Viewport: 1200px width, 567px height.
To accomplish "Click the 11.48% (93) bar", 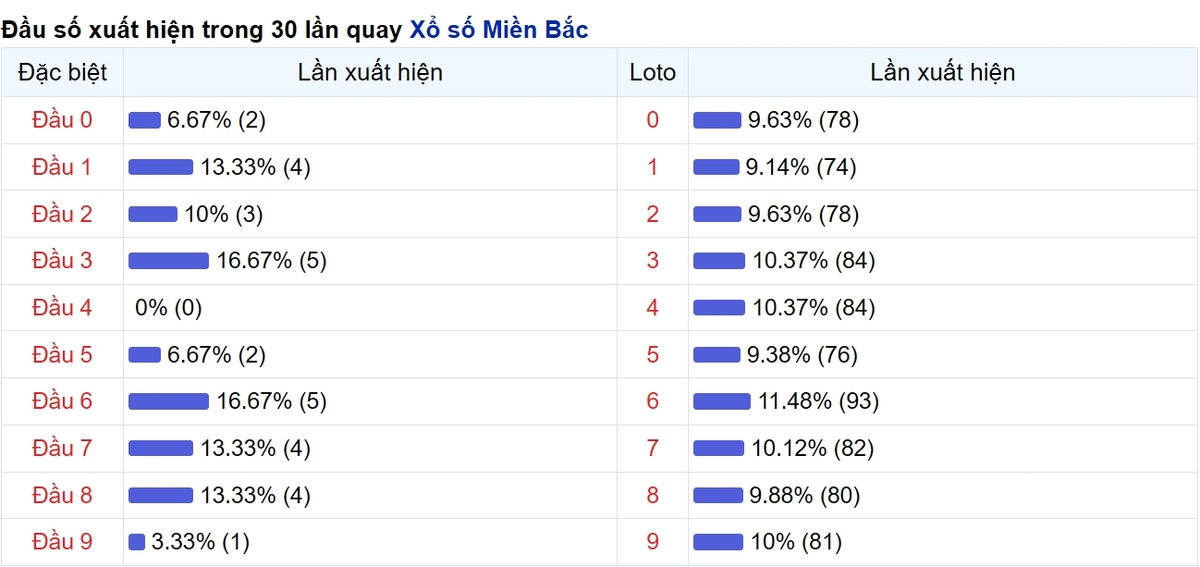I will [722, 402].
